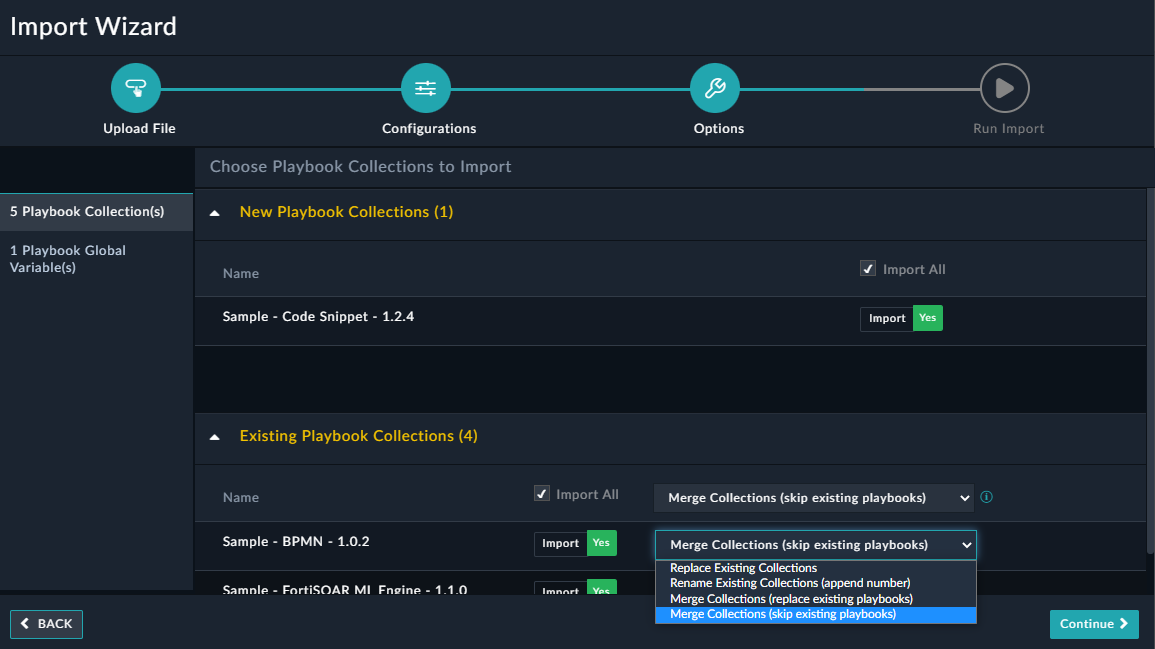Collapse the New Playbook Collections section
This screenshot has height=649, width=1155.
pos(213,212)
